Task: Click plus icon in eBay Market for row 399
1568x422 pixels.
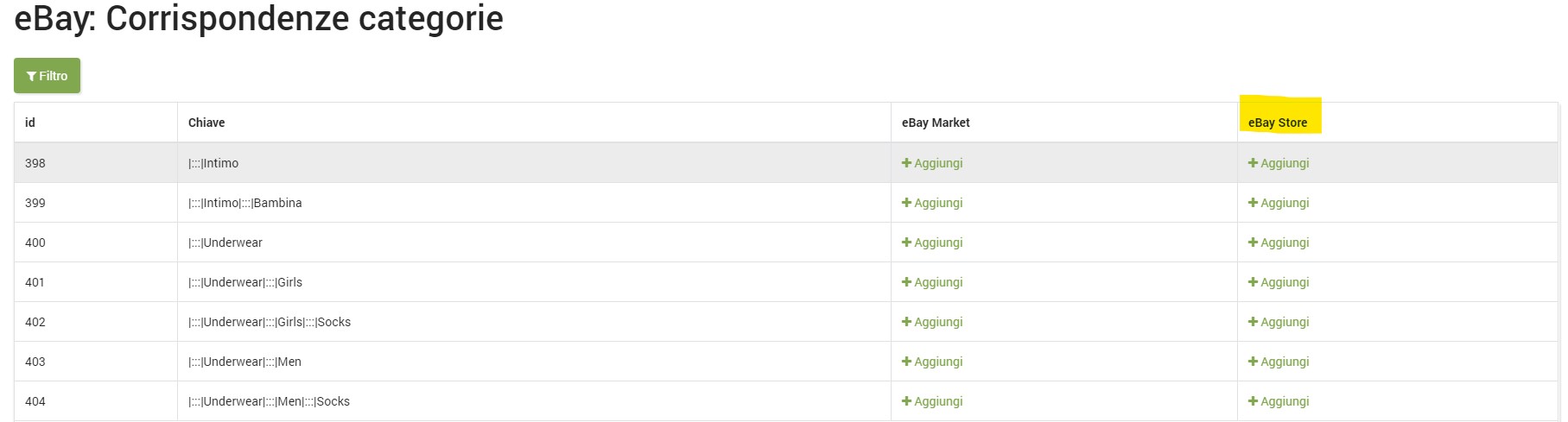Action: pyautogui.click(x=906, y=203)
